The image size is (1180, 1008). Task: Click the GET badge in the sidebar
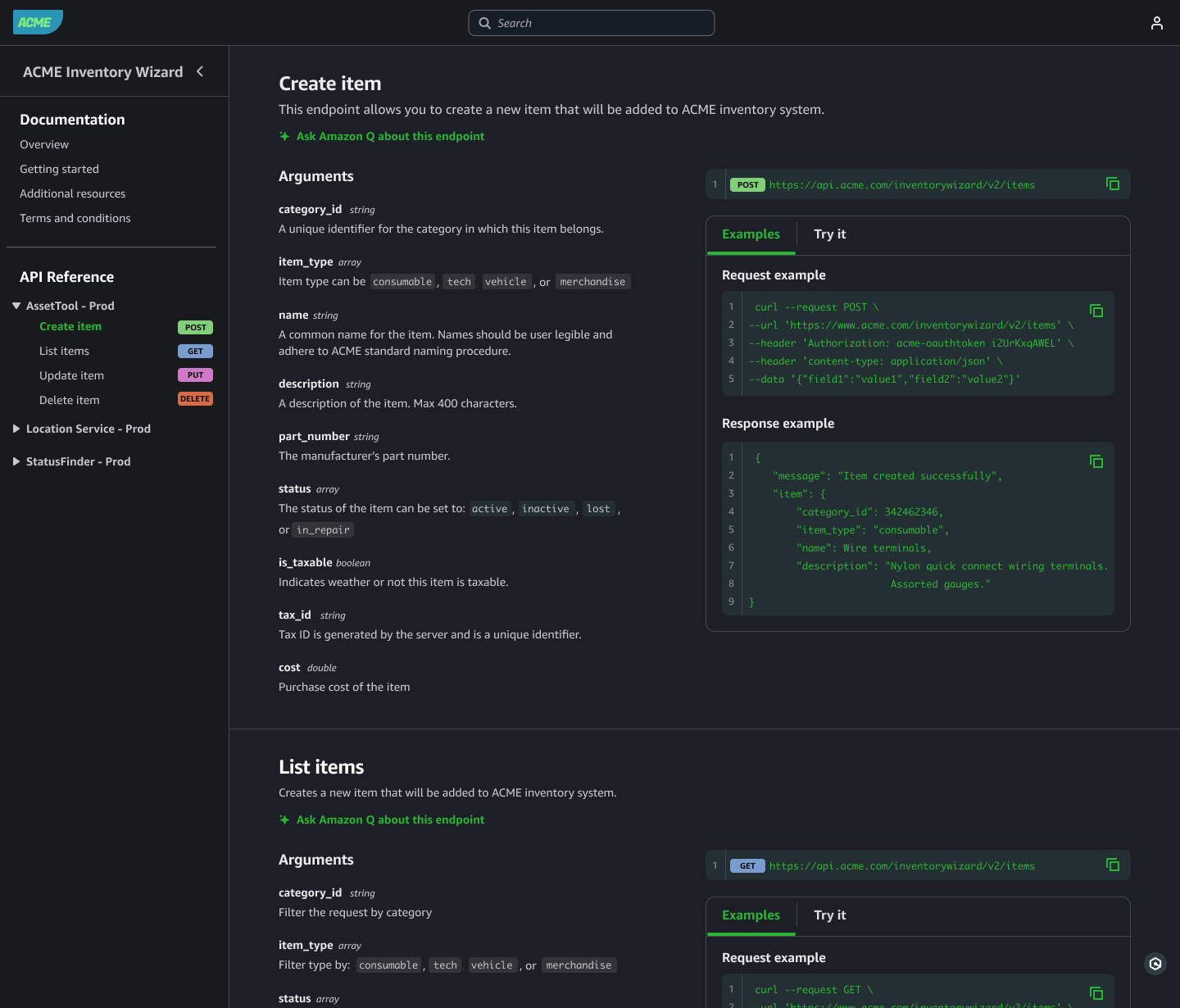(195, 351)
